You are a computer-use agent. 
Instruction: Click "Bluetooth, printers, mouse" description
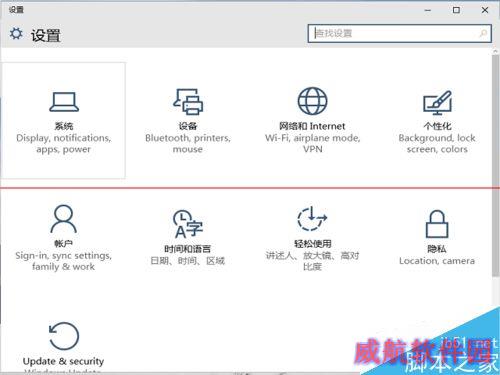click(188, 143)
